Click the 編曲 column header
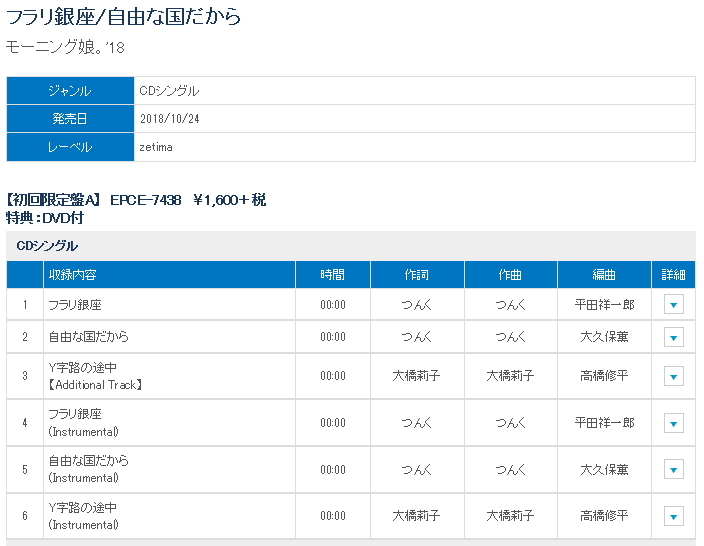 pos(604,274)
